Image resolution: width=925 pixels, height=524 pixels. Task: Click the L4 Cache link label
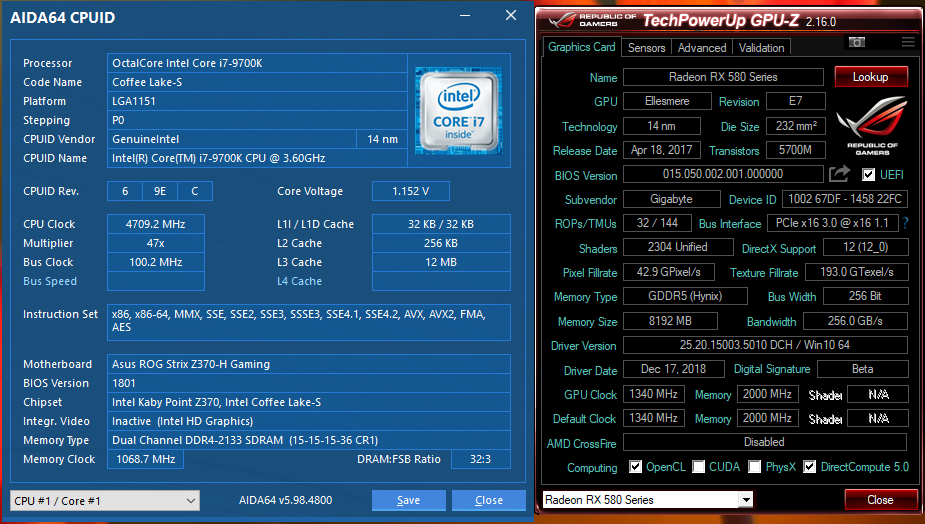[x=300, y=281]
